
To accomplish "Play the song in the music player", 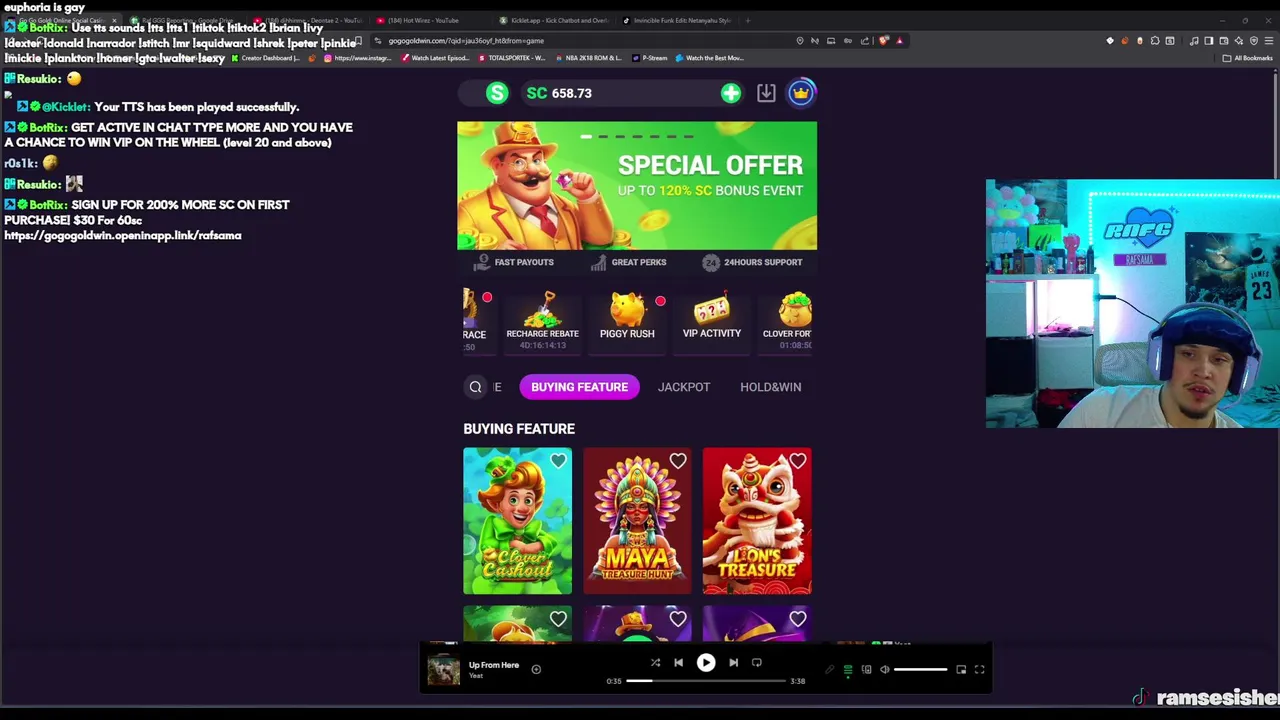I will tap(706, 662).
